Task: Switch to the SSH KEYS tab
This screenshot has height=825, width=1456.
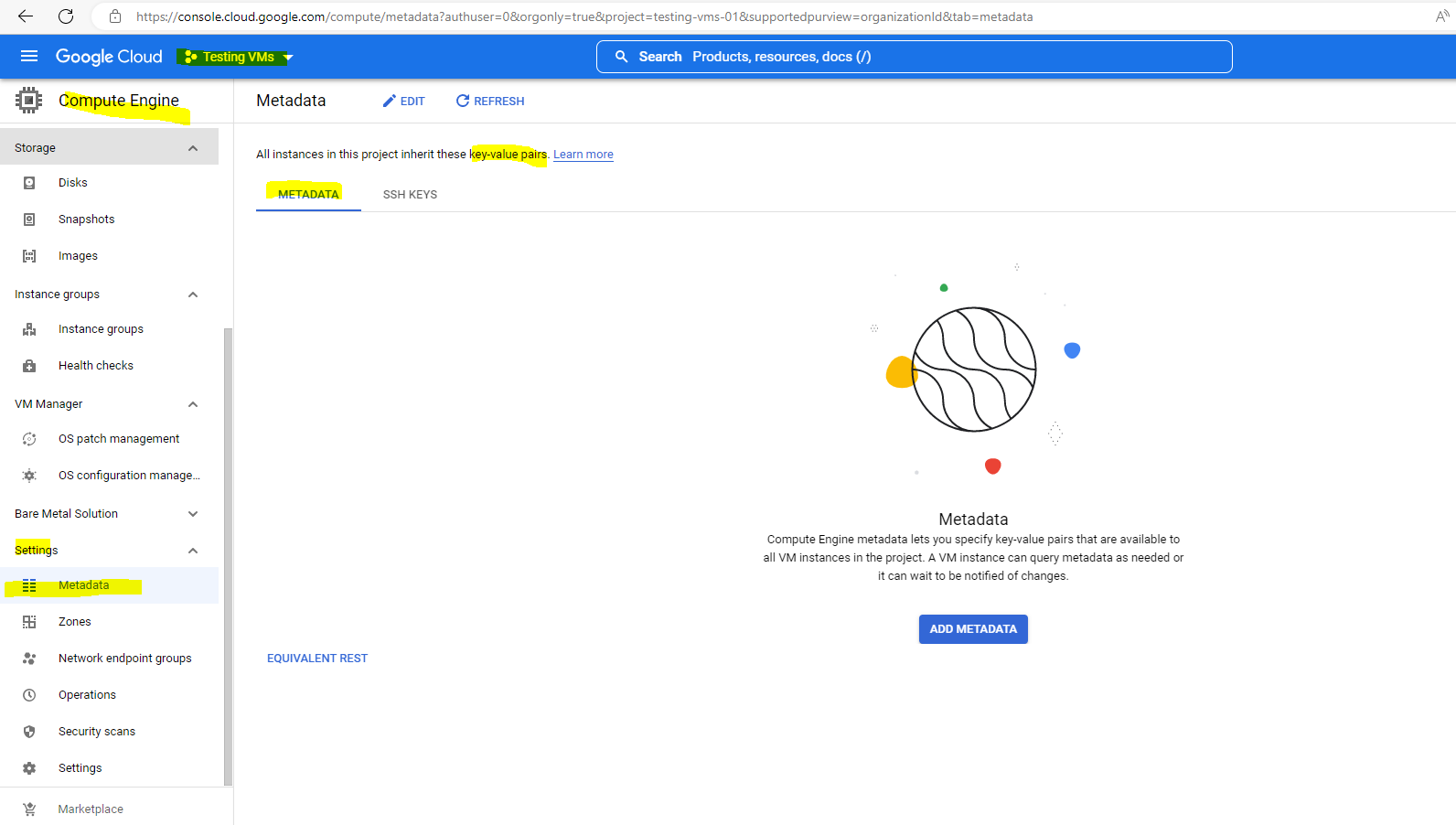Action: [410, 195]
